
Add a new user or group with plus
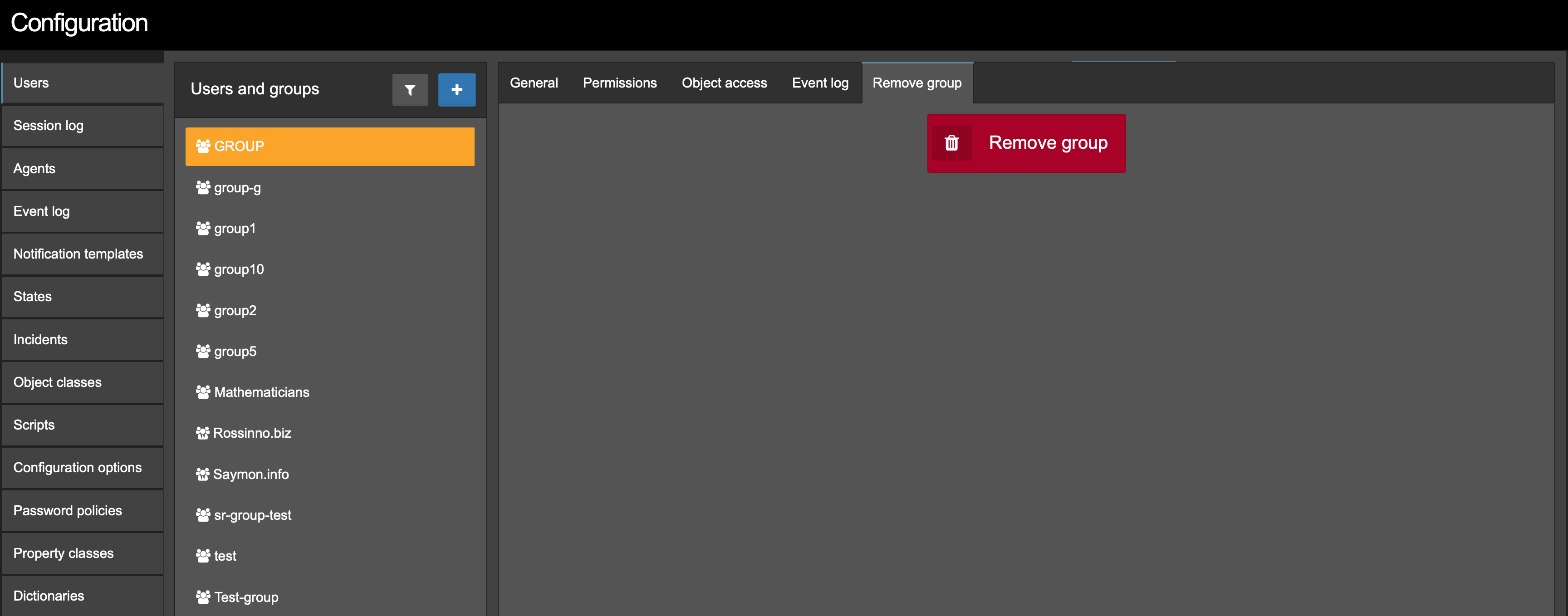click(x=456, y=90)
